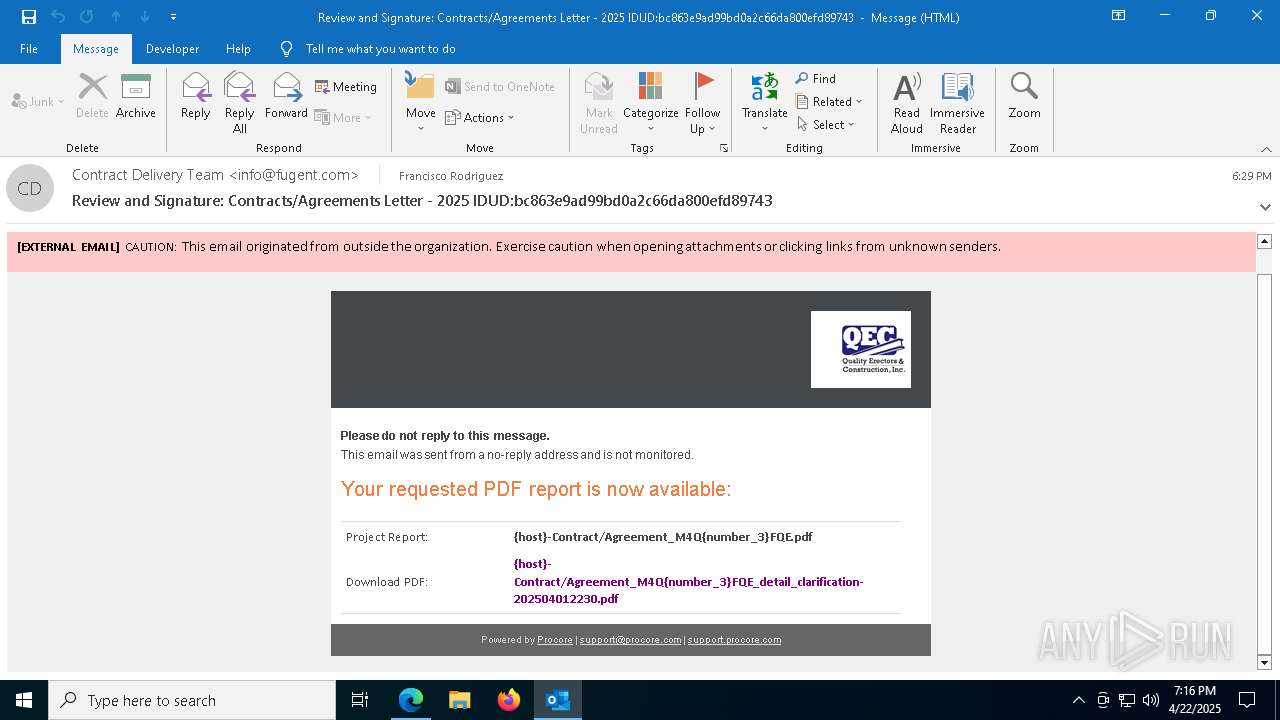
Task: Switch to the Developer tab
Action: [x=172, y=48]
